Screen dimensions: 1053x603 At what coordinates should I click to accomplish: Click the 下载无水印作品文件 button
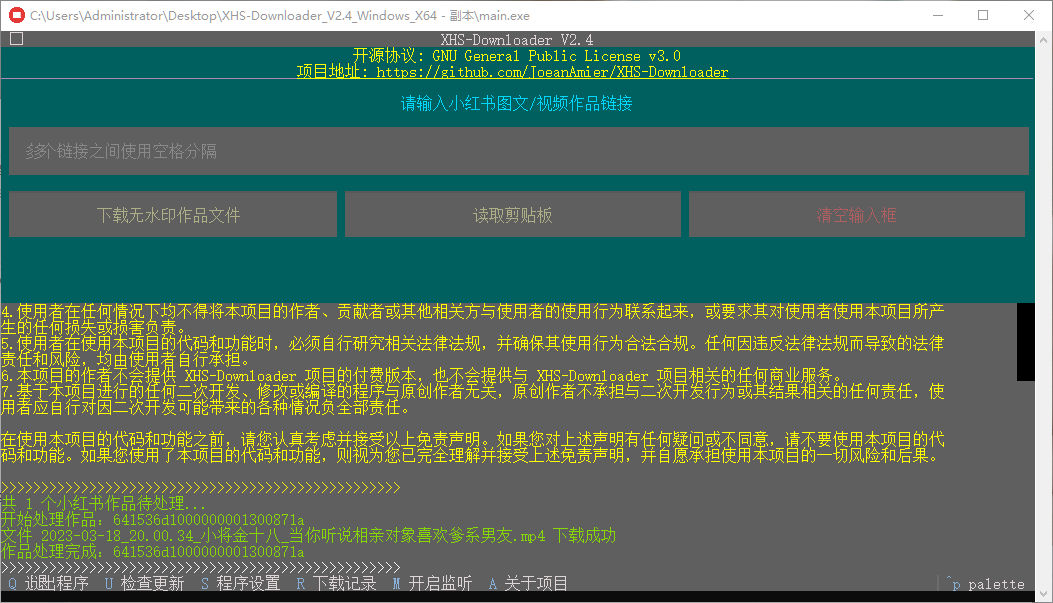pos(173,214)
